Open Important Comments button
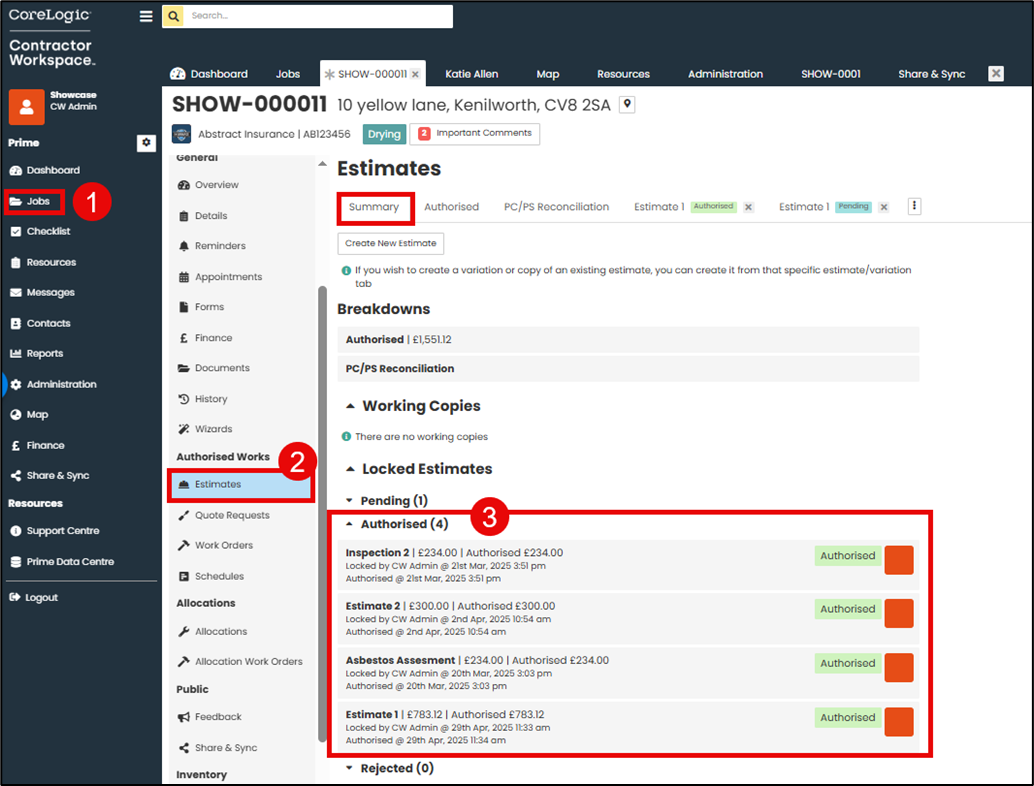 (x=475, y=133)
